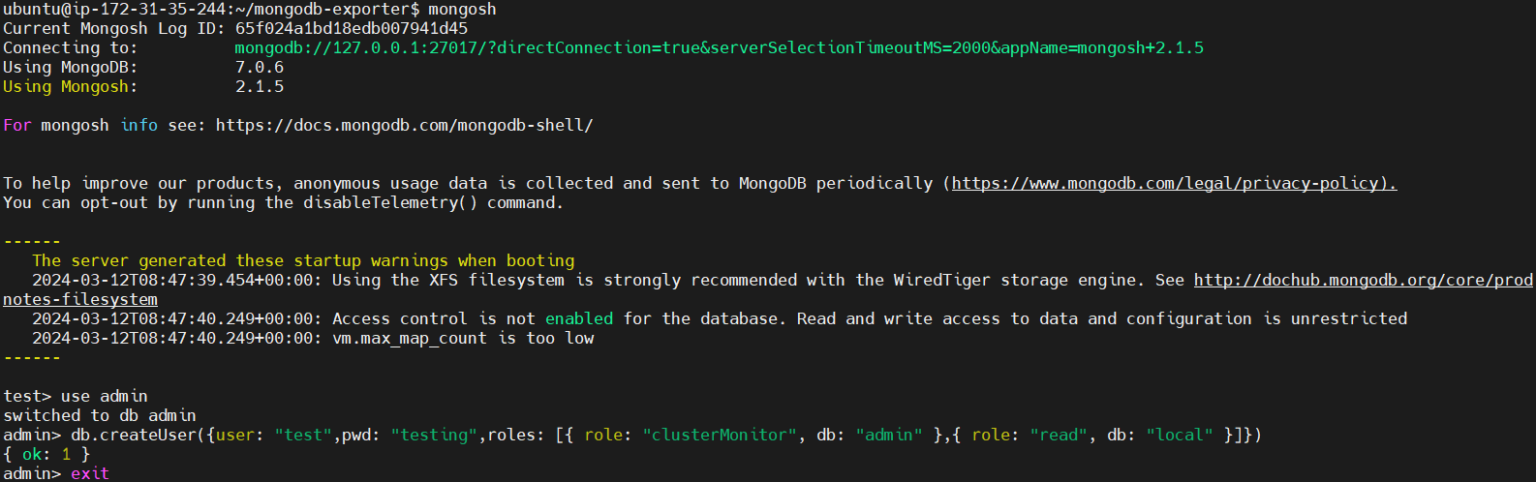This screenshot has width=1536, height=482.
Task: Click the vm.max_map_count warning line
Action: pyautogui.click(x=313, y=338)
